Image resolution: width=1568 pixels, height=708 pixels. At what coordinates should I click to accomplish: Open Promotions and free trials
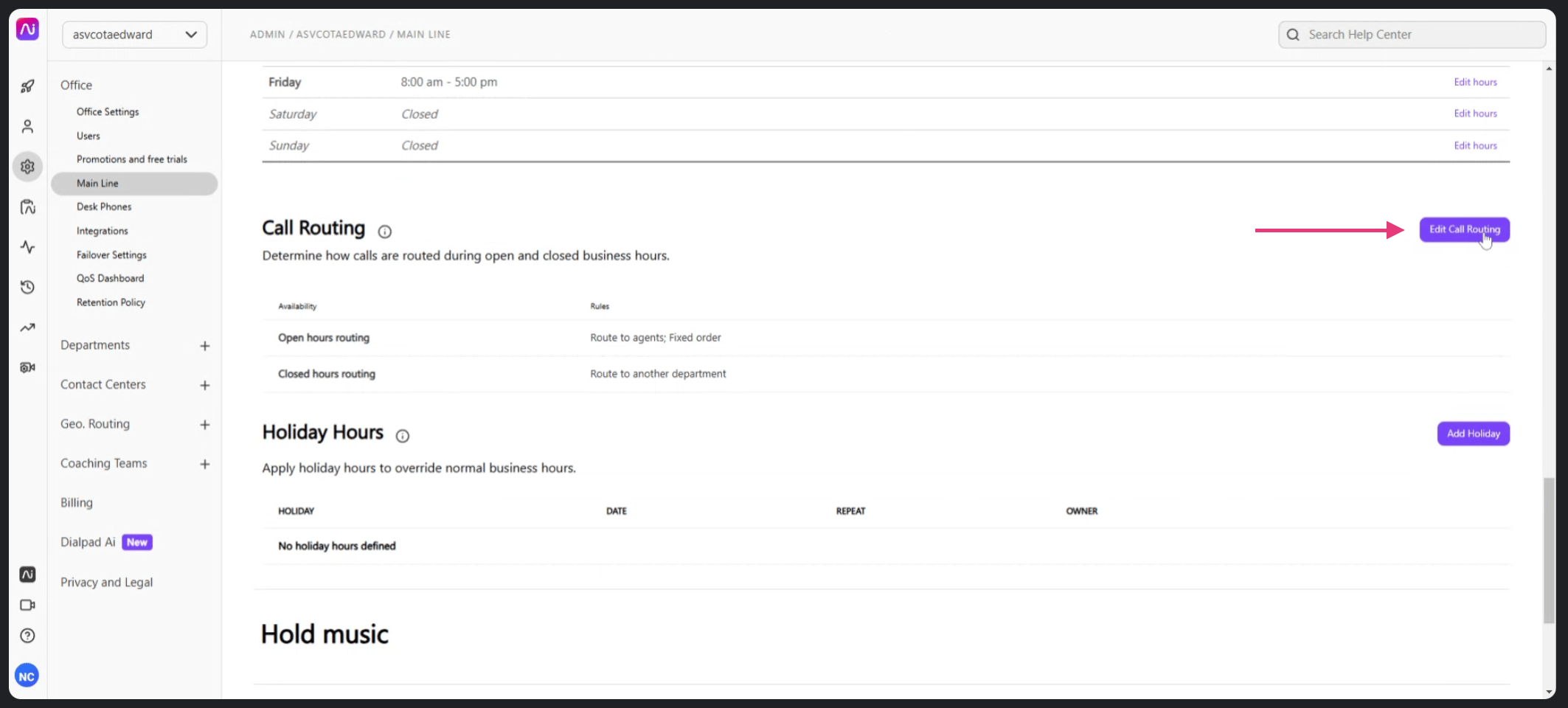[x=132, y=159]
